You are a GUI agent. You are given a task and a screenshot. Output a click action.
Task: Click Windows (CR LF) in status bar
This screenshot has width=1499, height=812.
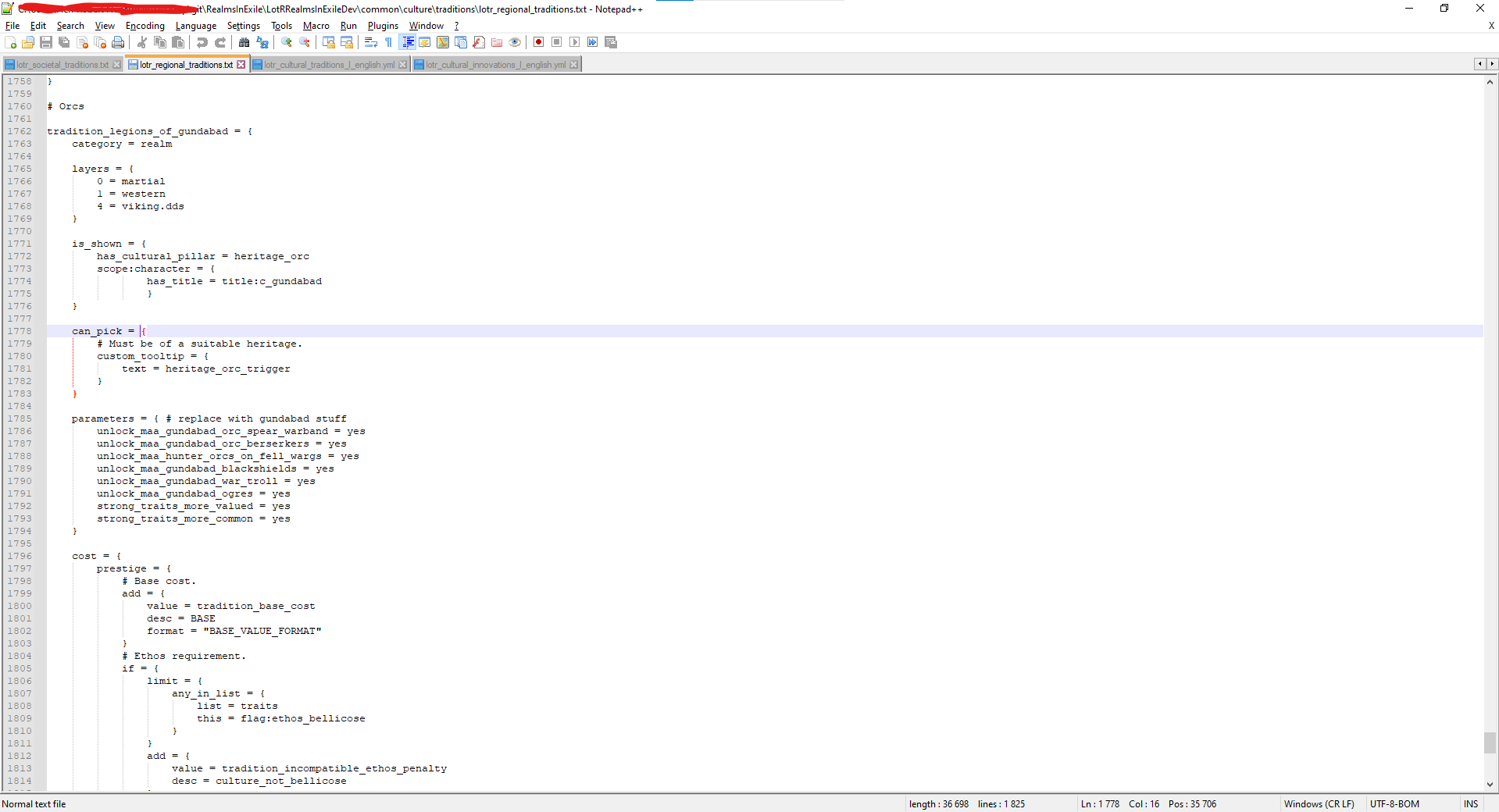(1319, 804)
